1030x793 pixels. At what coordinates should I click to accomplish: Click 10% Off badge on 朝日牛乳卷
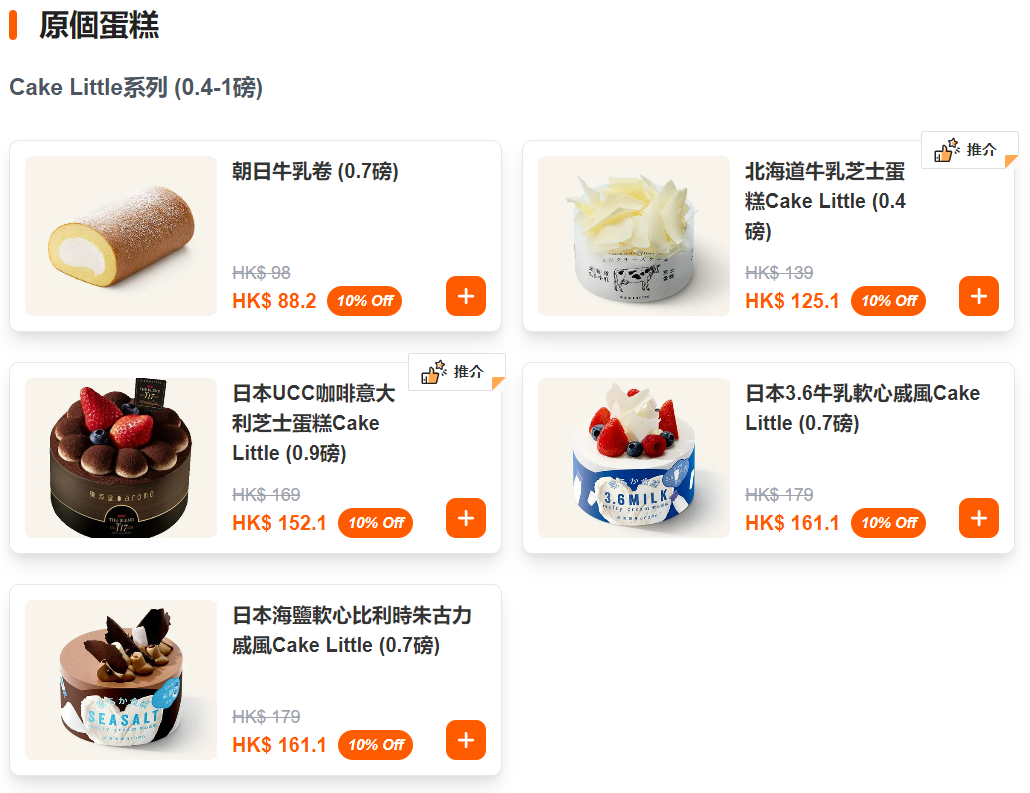pos(365,301)
